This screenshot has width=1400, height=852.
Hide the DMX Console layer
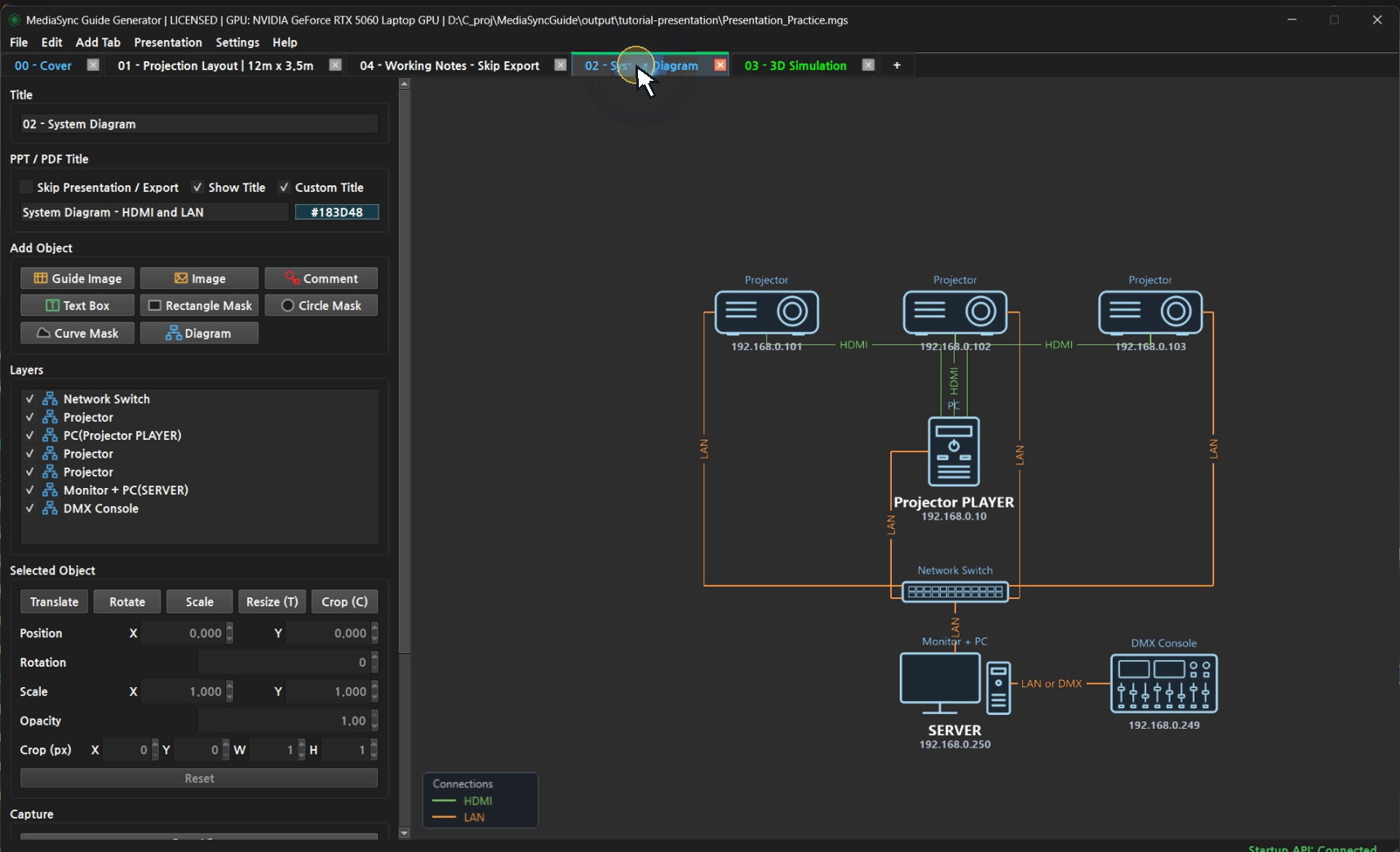tap(29, 508)
